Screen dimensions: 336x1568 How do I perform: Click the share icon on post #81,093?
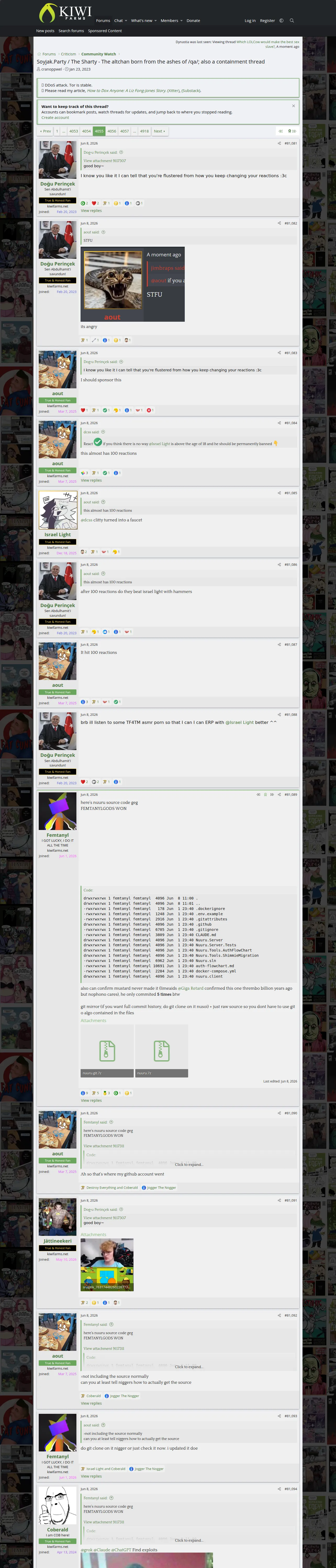pos(279,1416)
